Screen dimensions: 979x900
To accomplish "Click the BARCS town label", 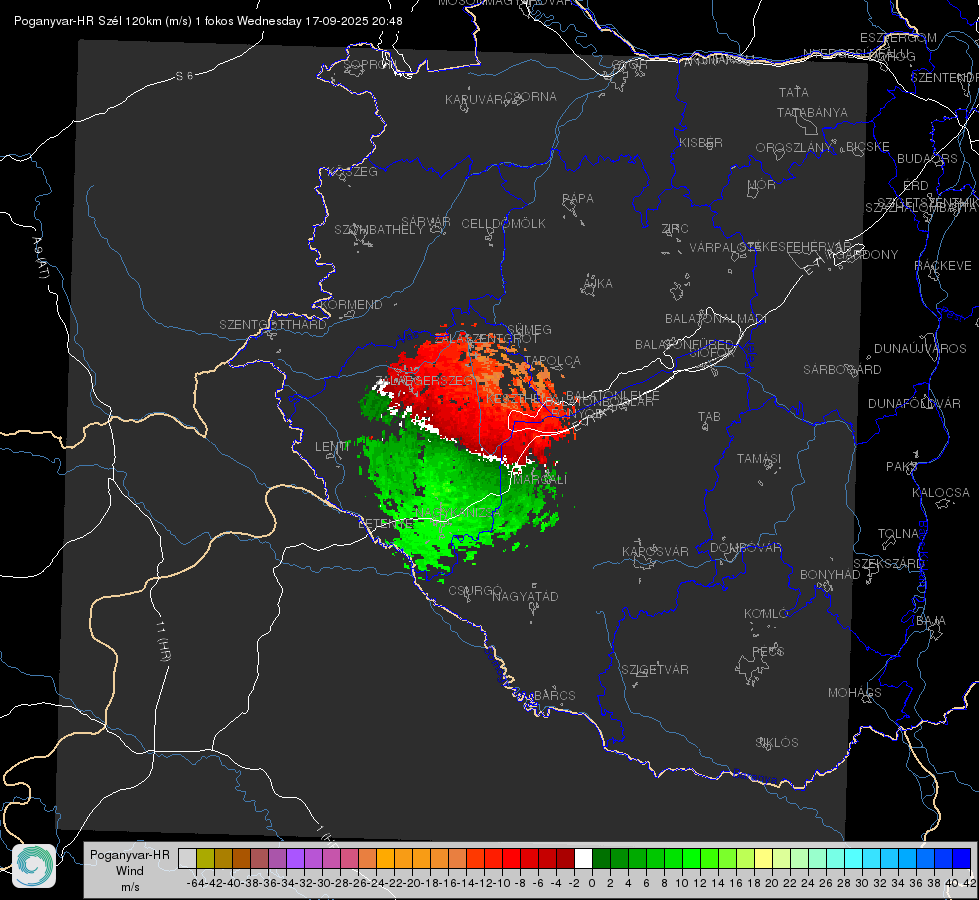I will pyautogui.click(x=555, y=695).
